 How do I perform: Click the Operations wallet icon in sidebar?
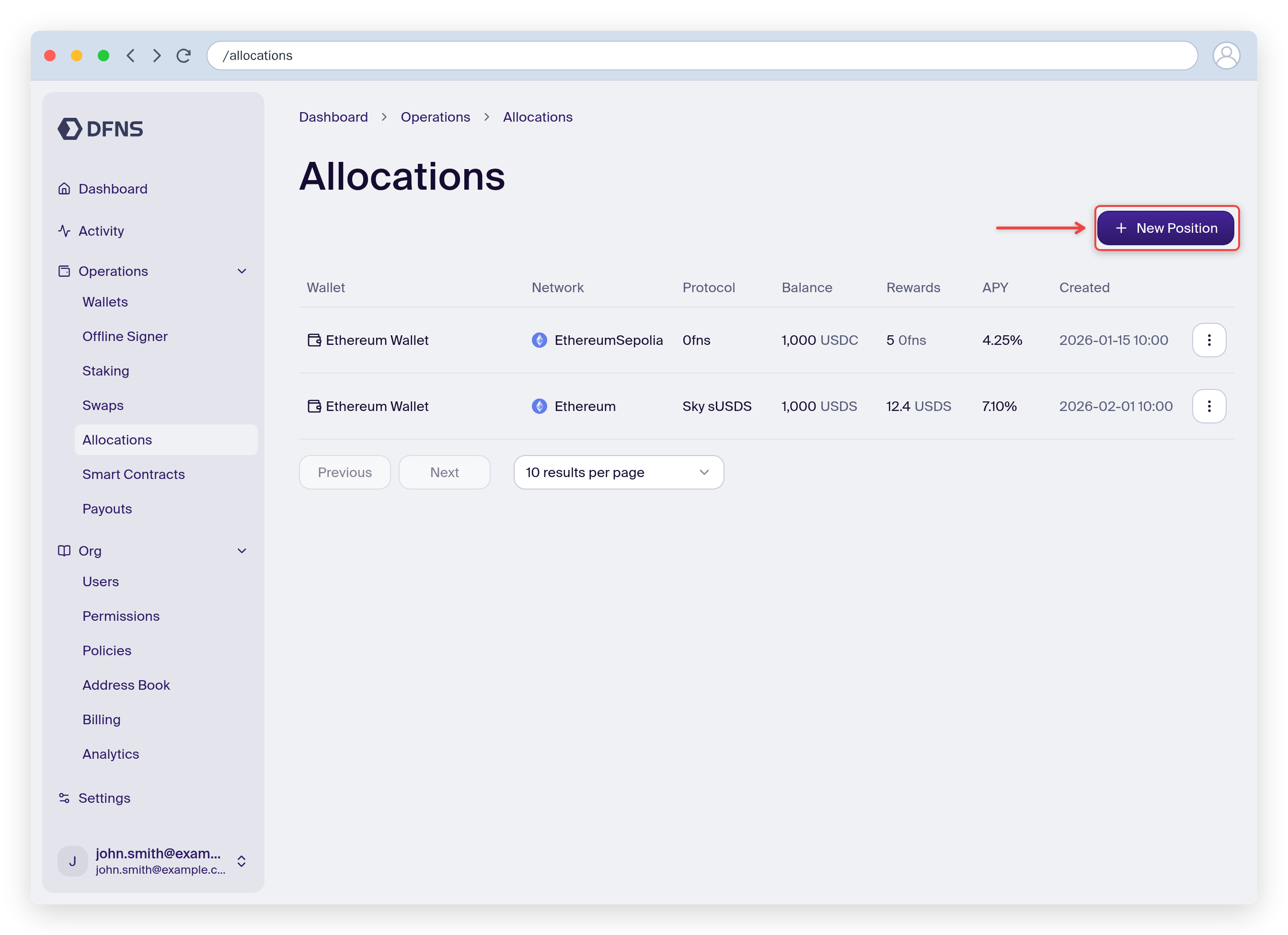tap(64, 271)
